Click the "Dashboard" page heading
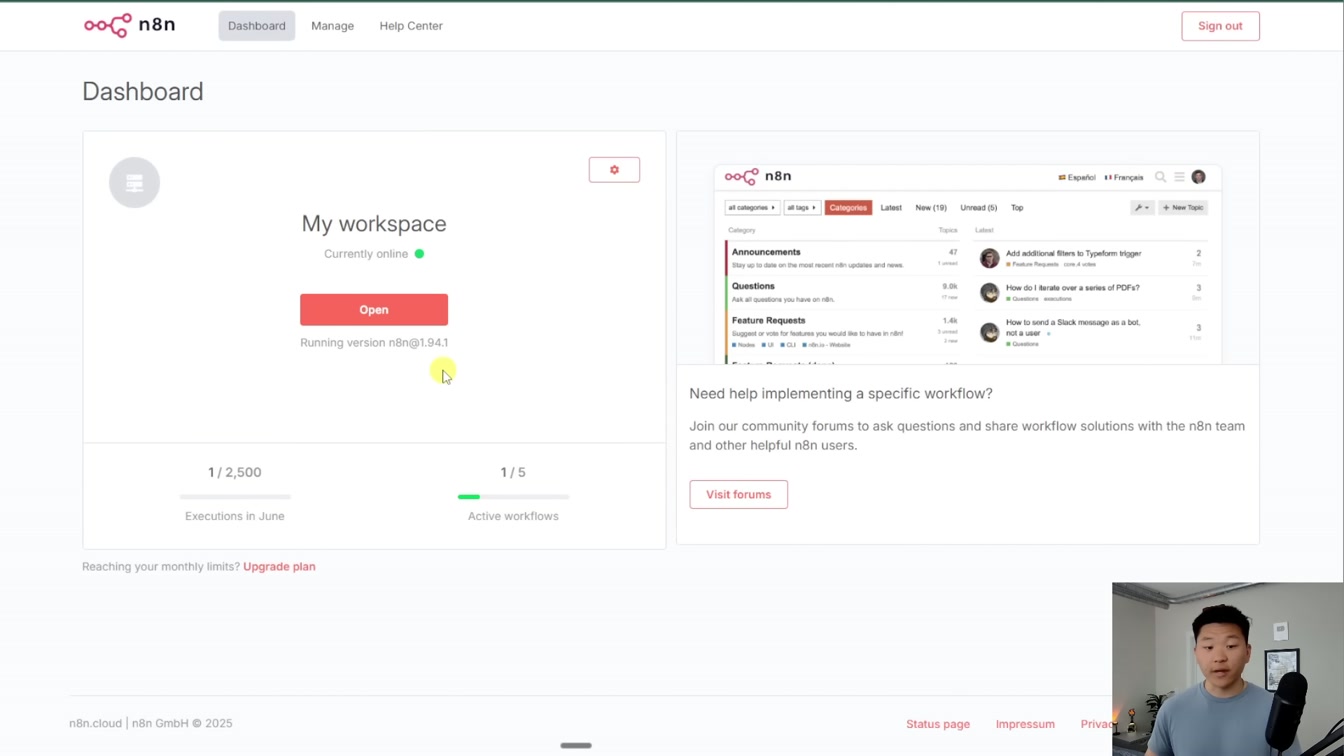This screenshot has height=756, width=1344. point(143,91)
